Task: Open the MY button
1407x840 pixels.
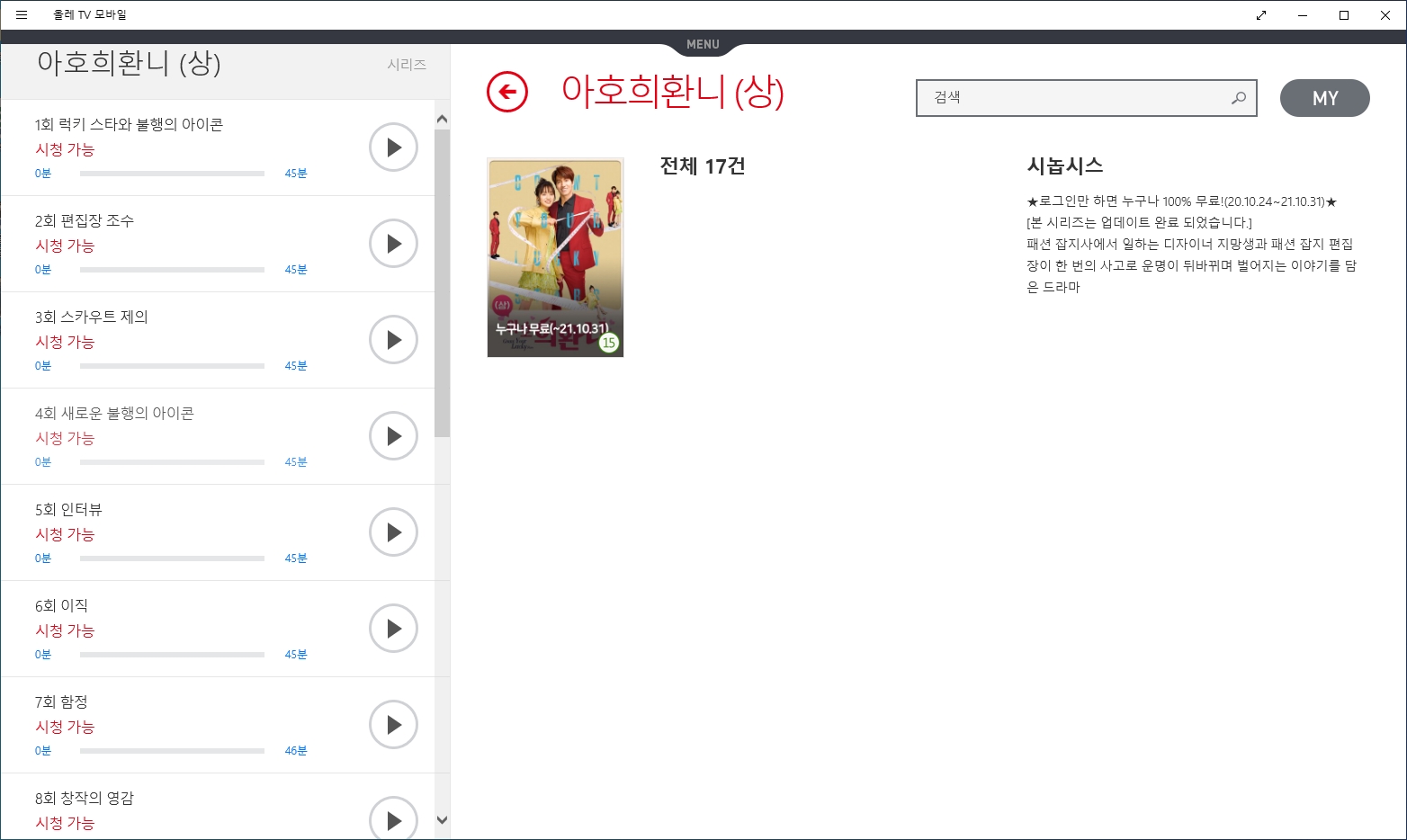Action: click(x=1325, y=98)
